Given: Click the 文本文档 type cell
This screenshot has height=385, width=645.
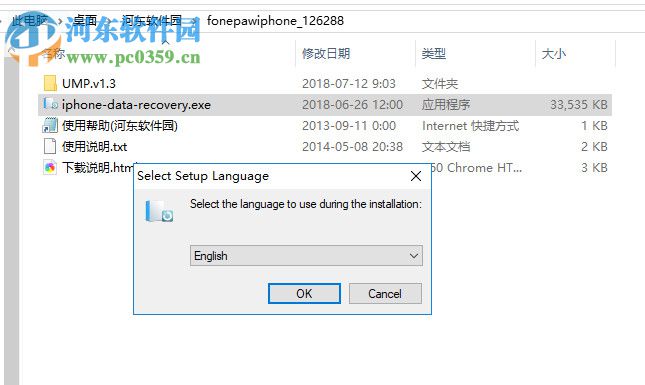Looking at the screenshot, I should point(446,146).
